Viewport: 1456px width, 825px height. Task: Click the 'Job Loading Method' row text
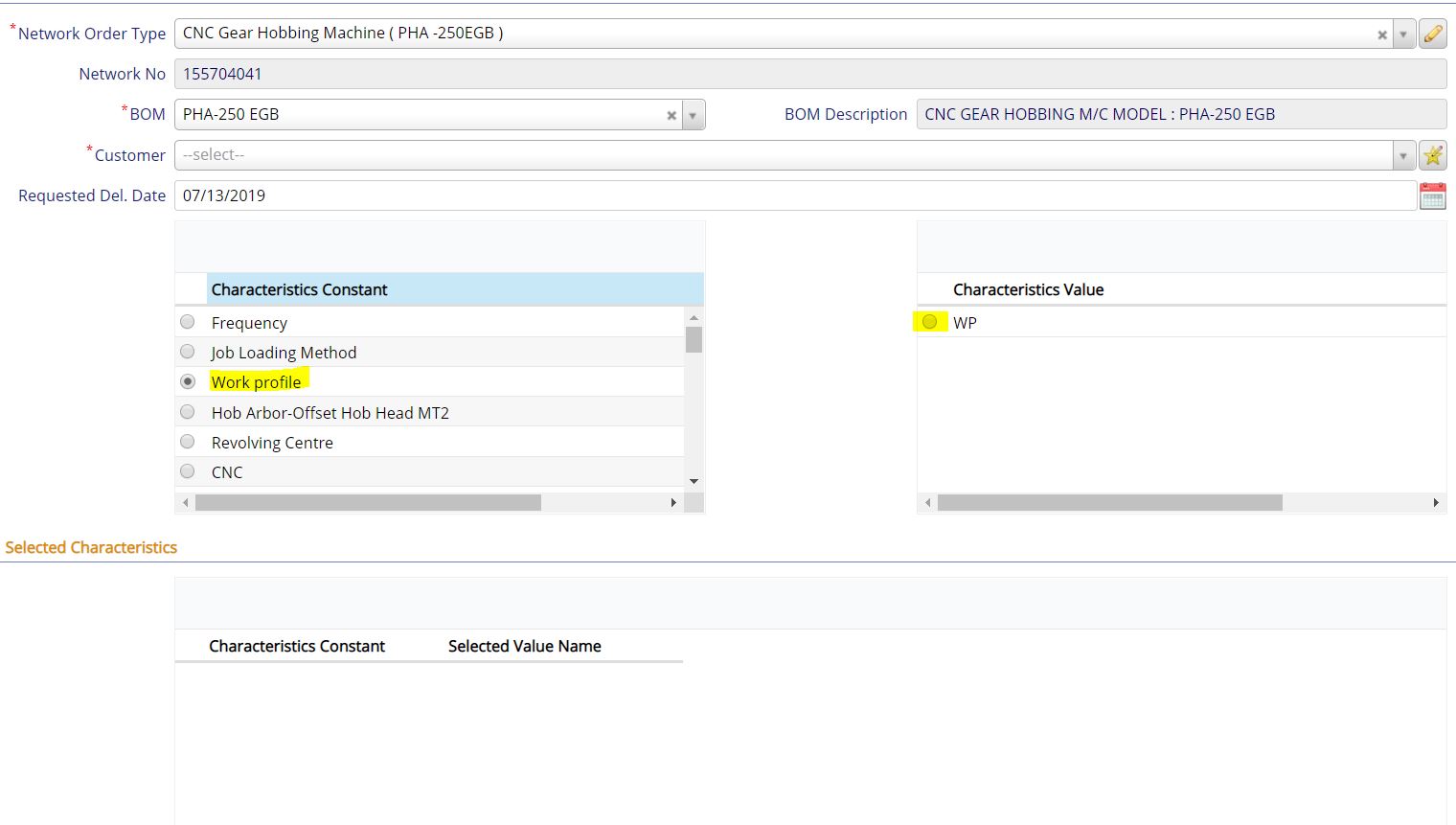click(x=284, y=353)
